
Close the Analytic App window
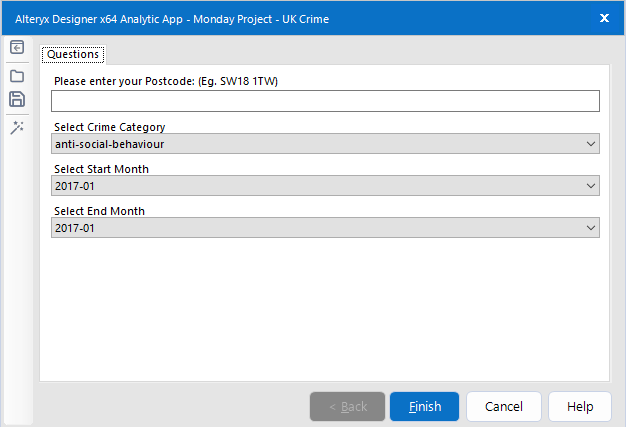coord(604,18)
